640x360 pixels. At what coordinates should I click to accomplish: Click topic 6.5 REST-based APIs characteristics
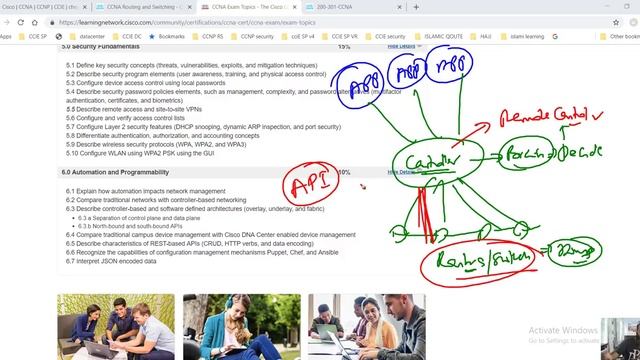190,244
